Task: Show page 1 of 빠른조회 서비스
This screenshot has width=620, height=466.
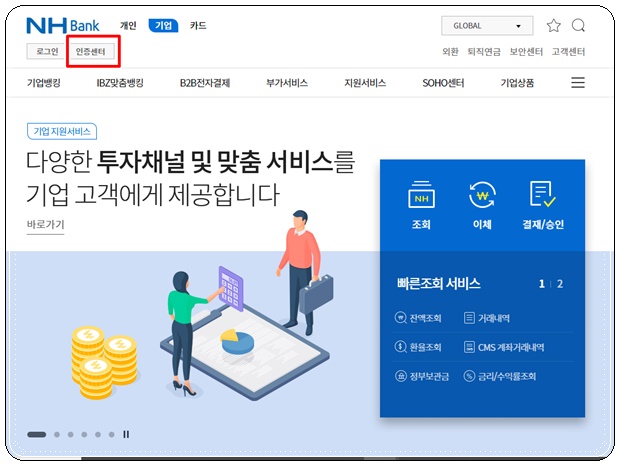Action: click(x=542, y=284)
